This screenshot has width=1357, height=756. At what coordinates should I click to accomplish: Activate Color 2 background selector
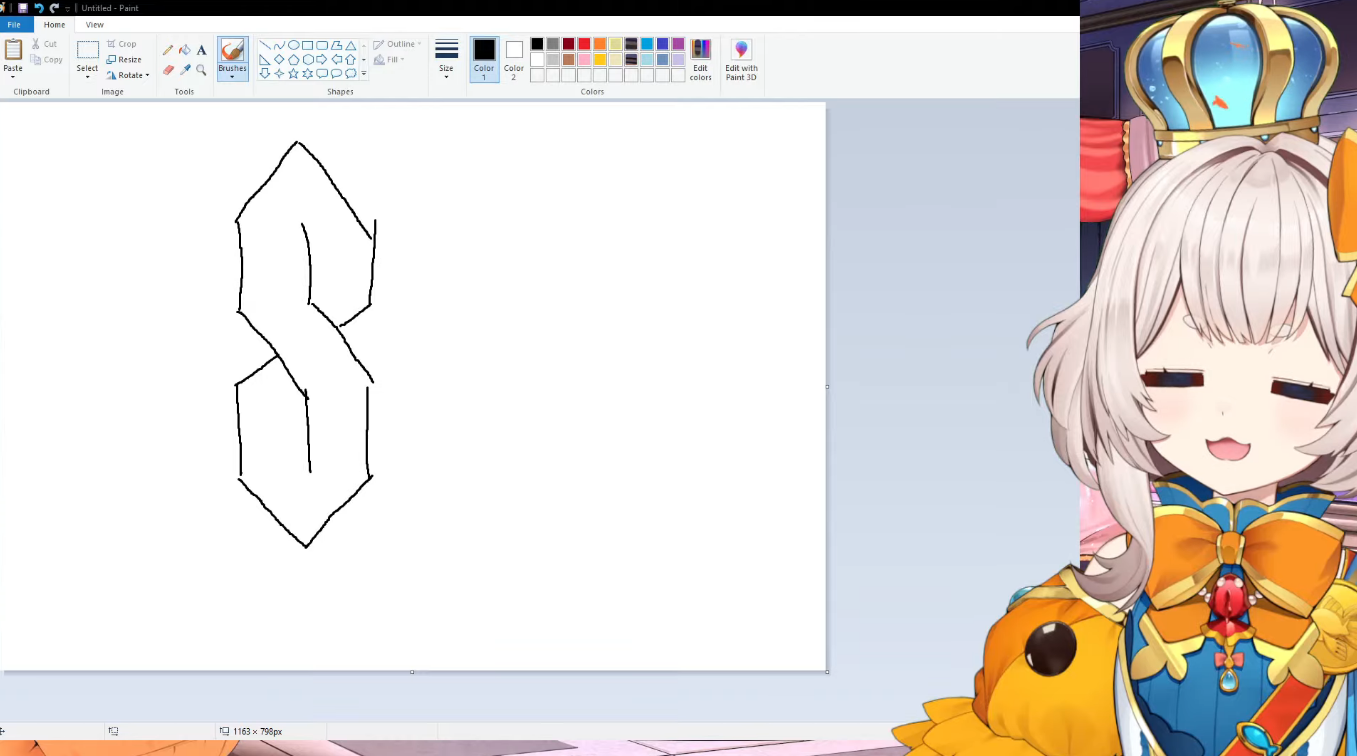pyautogui.click(x=514, y=60)
